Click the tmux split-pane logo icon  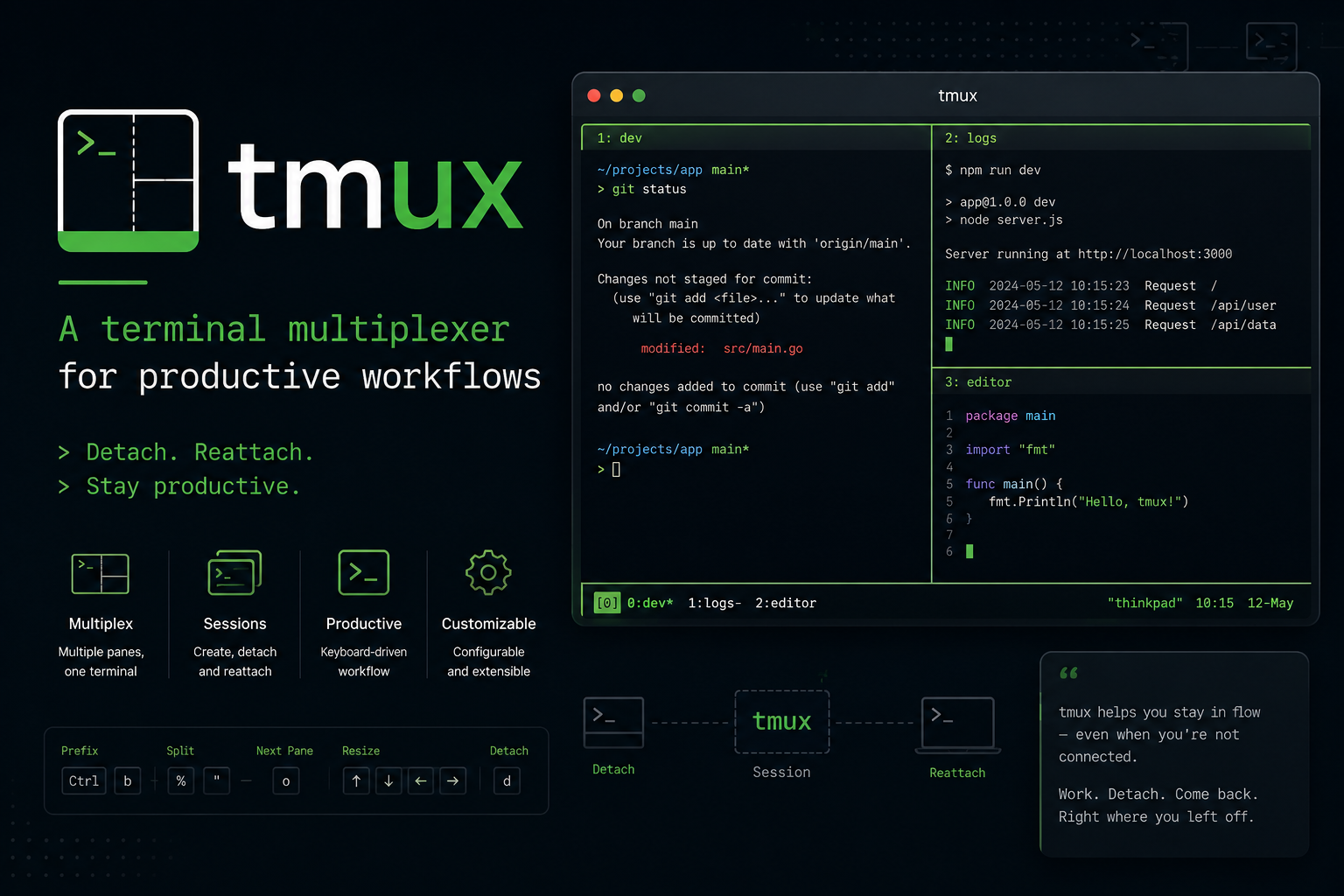[129, 180]
